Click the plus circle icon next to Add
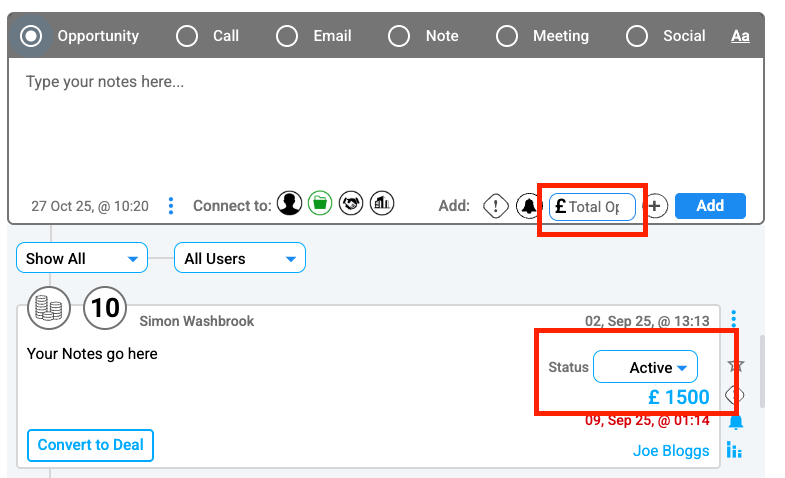The width and height of the screenshot is (785, 478). (x=655, y=206)
